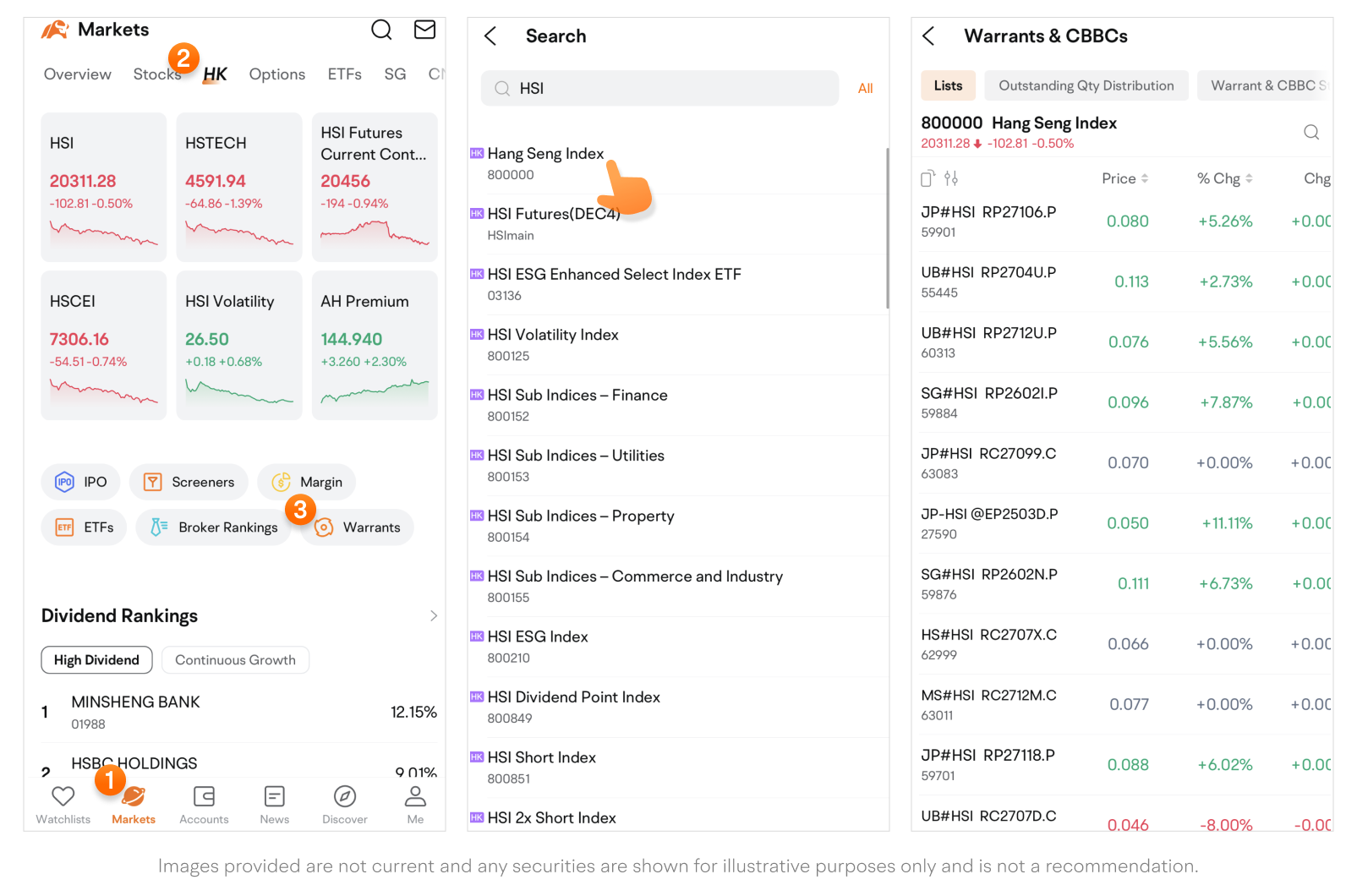This screenshot has height=896, width=1357.
Task: Open warrant SG#HSI RP2602I.P row
Action: click(1125, 402)
